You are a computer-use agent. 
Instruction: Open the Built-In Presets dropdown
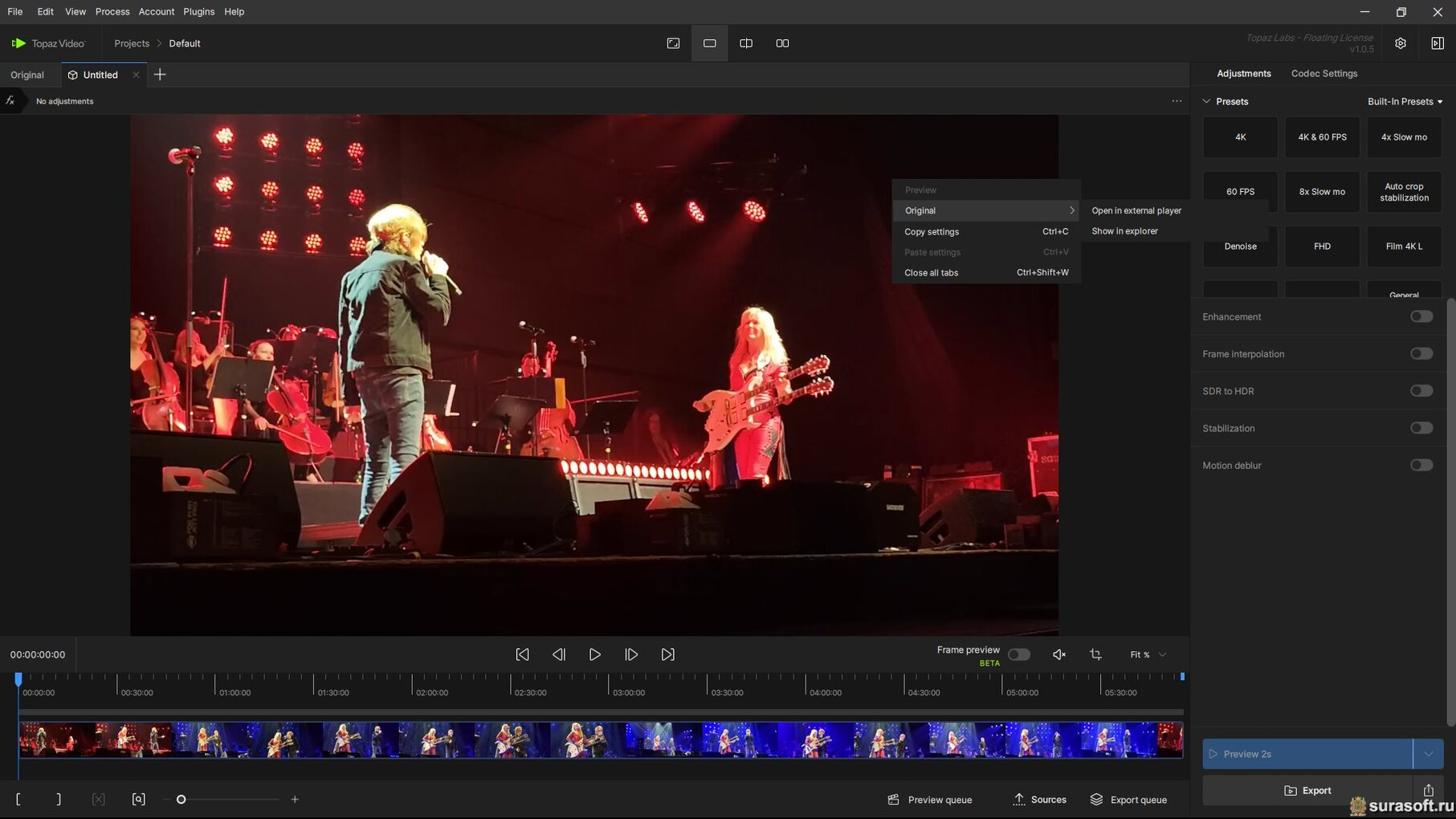click(1405, 101)
